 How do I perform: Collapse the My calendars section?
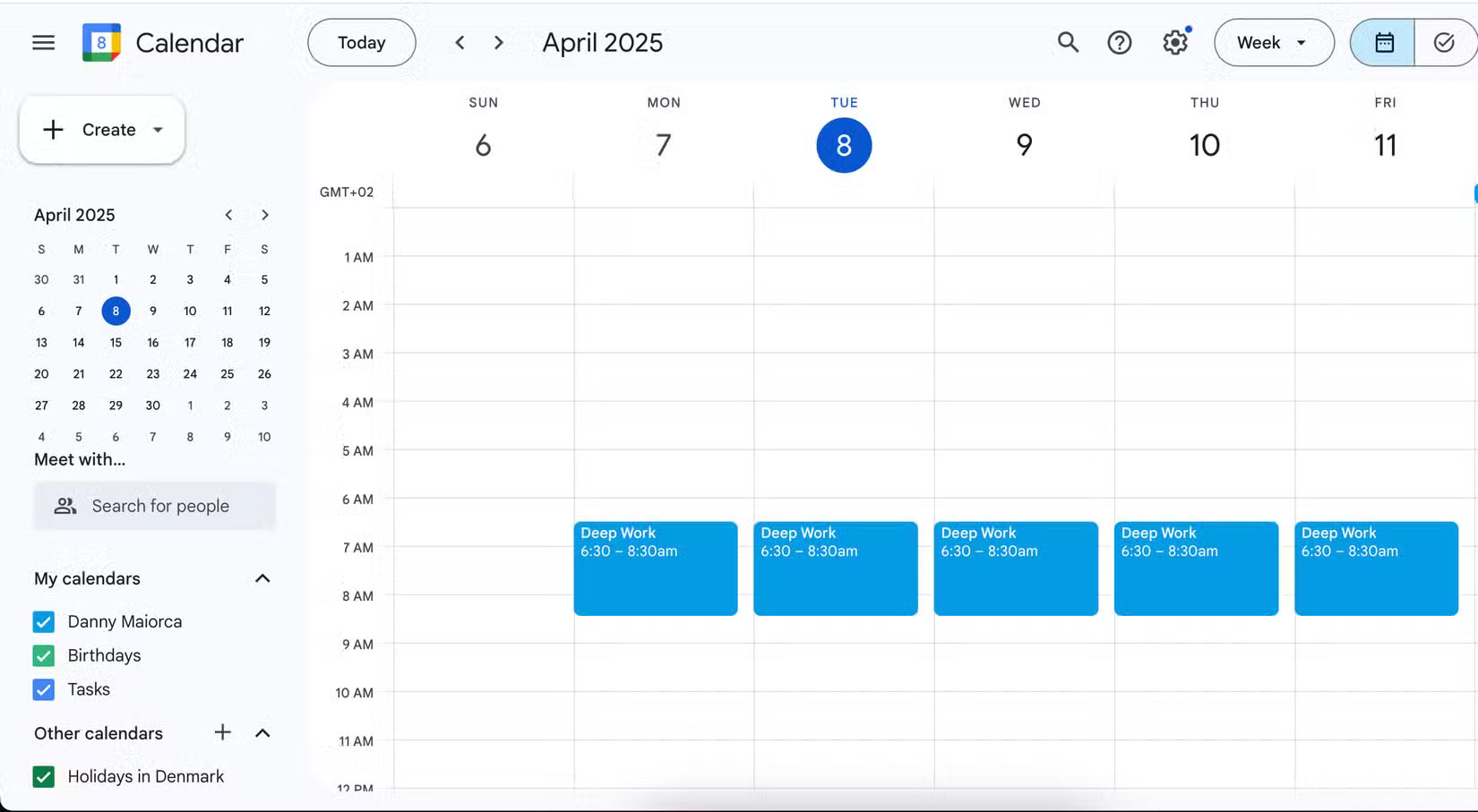click(x=262, y=578)
